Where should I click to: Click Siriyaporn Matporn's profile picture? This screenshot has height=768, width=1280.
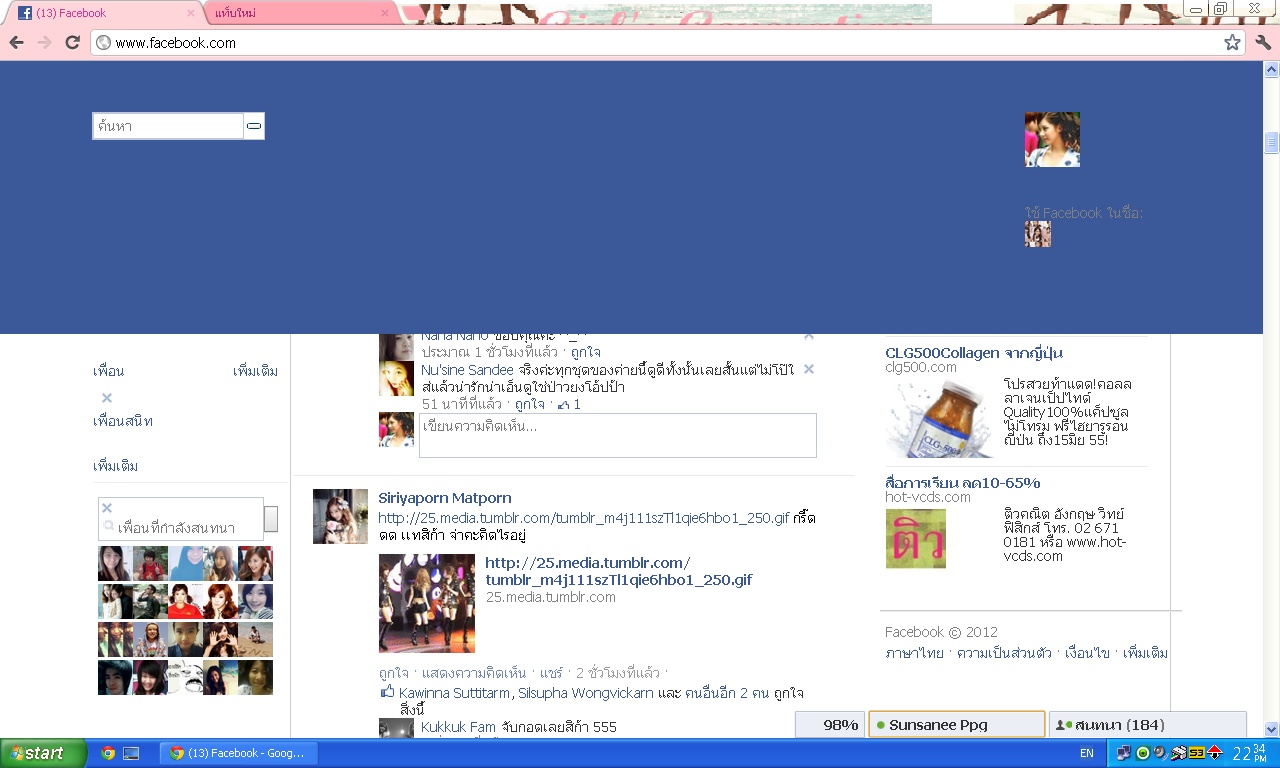point(340,516)
